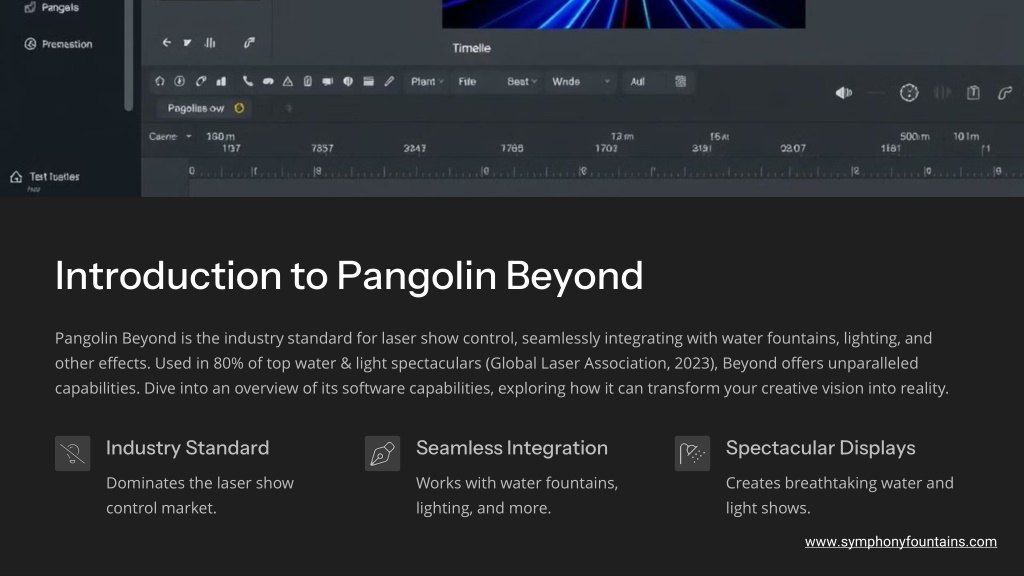Image resolution: width=1024 pixels, height=576 pixels.
Task: Click the grid icon right of Aul
Action: click(680, 82)
